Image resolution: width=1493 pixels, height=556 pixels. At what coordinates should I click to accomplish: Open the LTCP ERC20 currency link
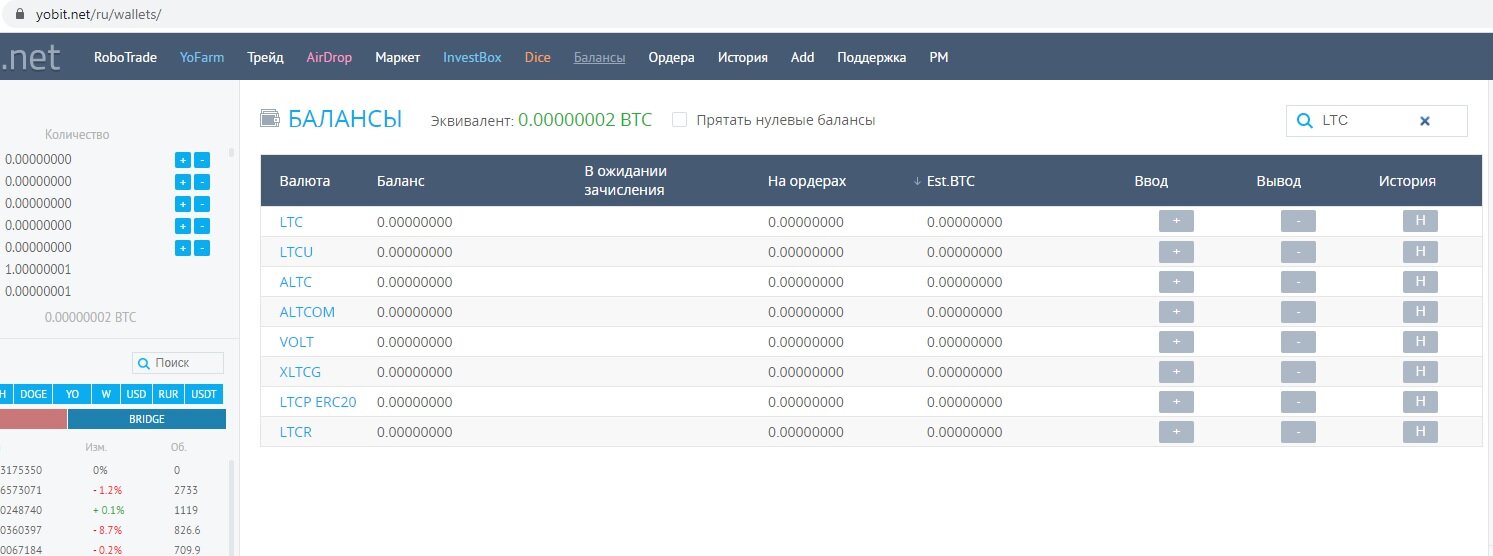coord(318,402)
